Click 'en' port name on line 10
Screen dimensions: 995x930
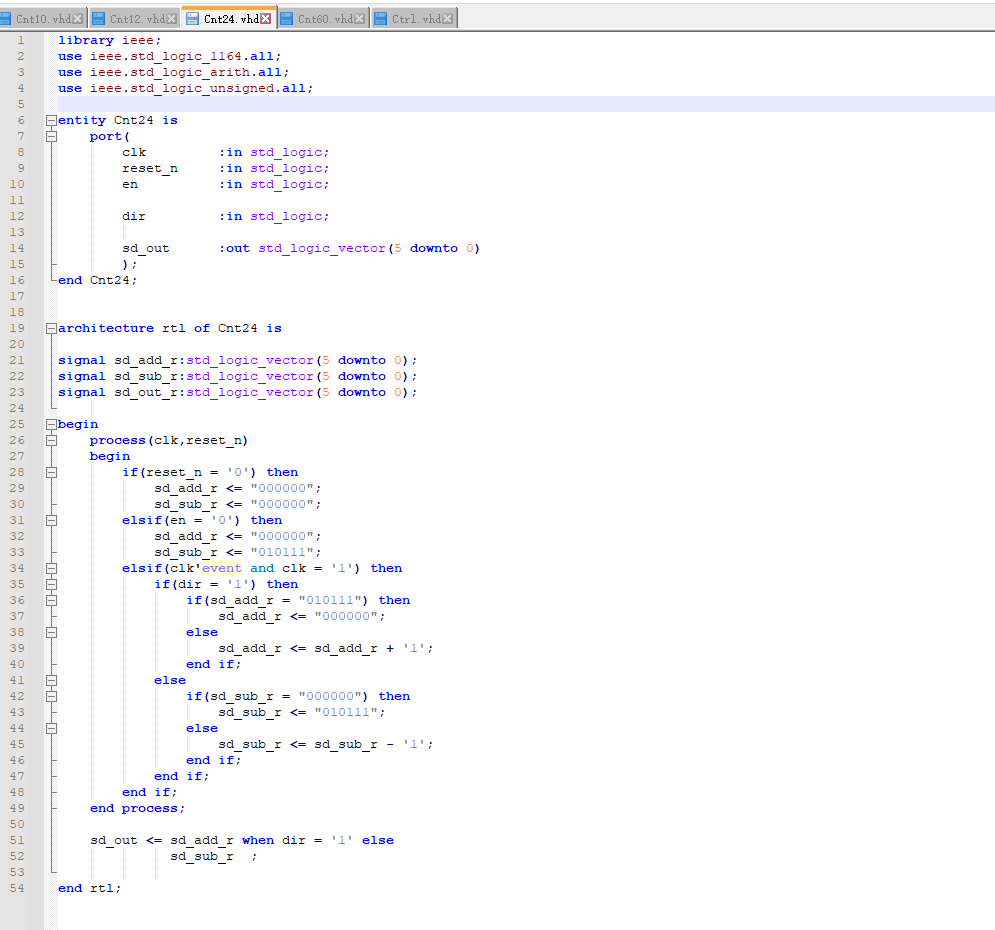pos(130,185)
